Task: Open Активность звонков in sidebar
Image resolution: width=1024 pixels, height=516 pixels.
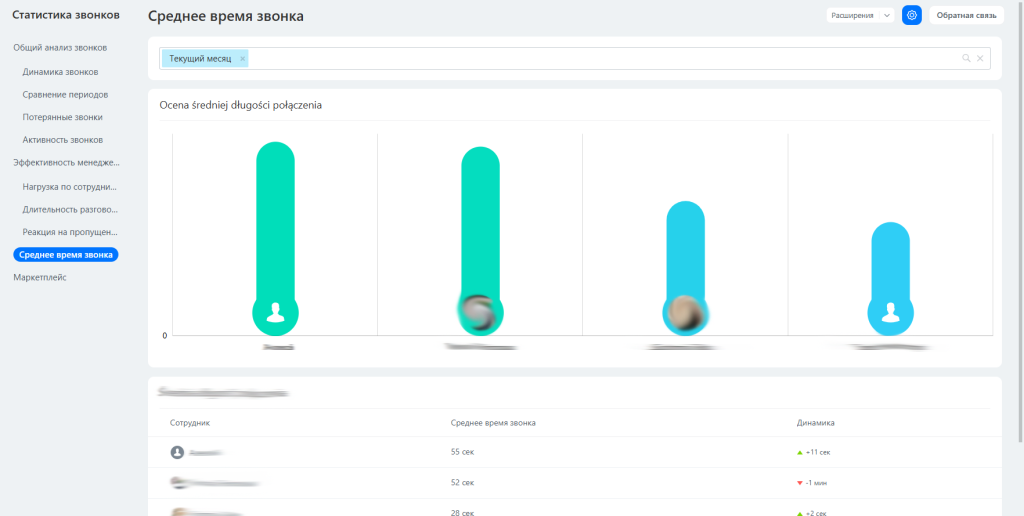Action: coord(62,140)
